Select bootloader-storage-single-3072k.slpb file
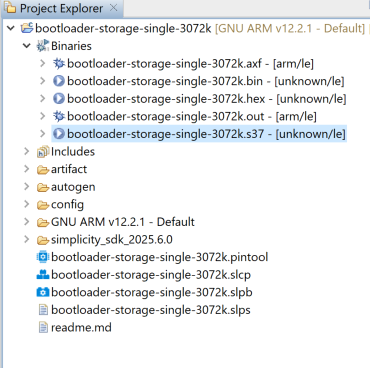This screenshot has height=368, width=370. point(152,293)
